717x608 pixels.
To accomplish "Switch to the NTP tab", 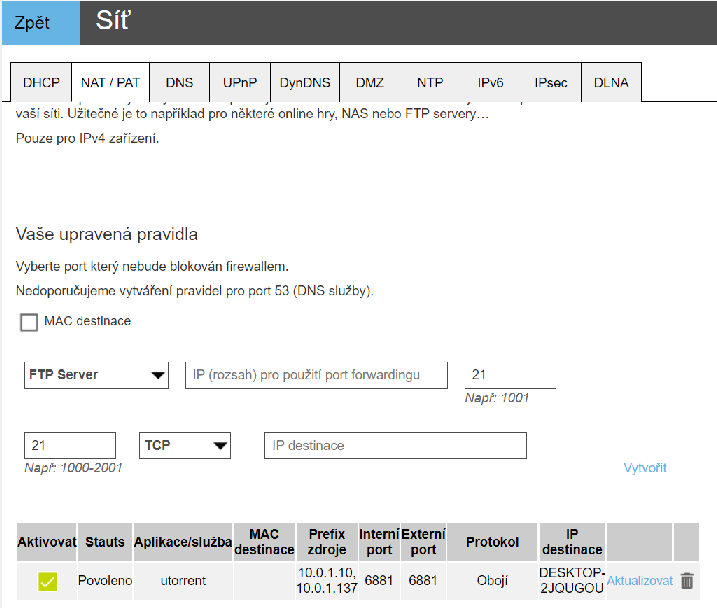I will (x=430, y=83).
